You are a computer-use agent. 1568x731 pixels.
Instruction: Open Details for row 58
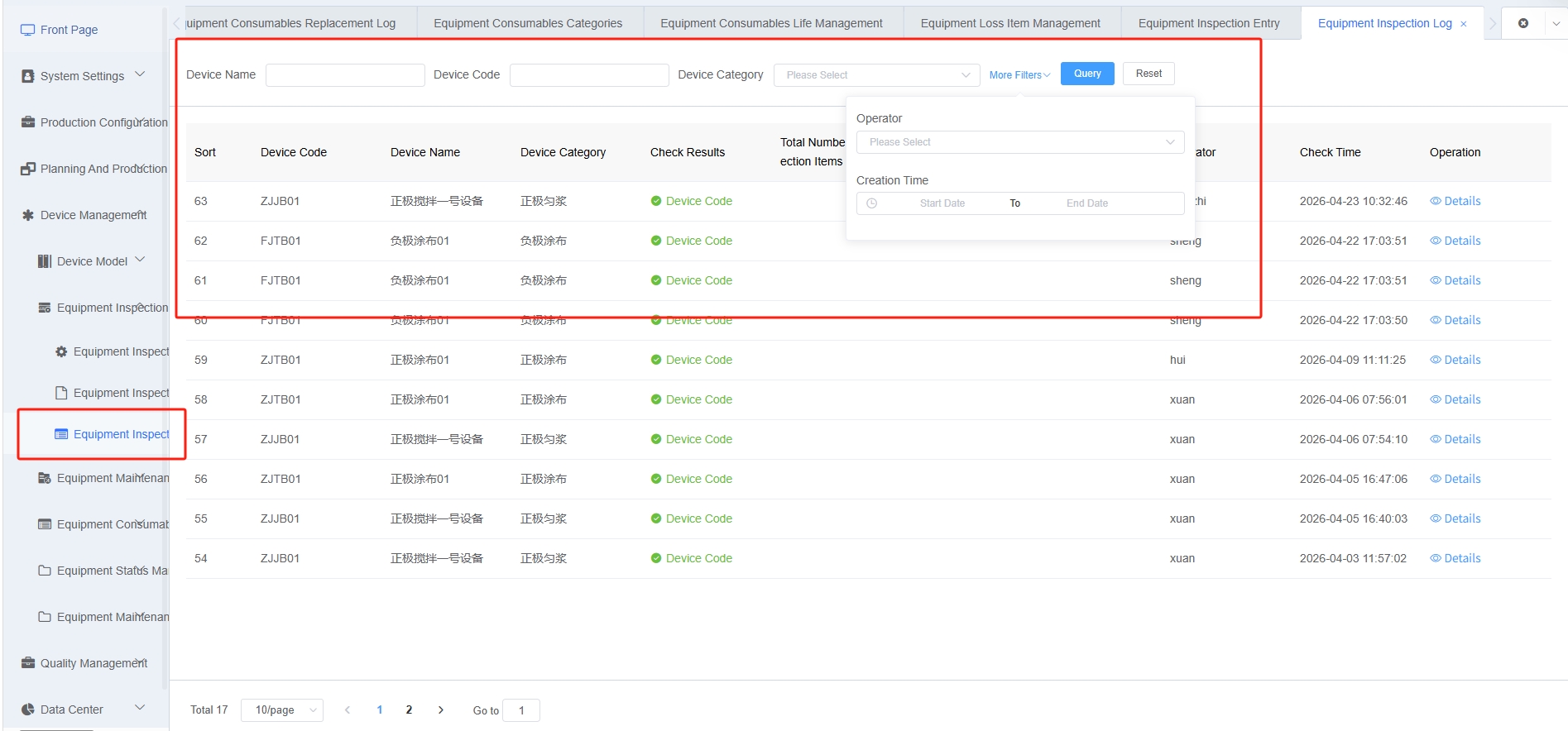tap(1455, 399)
